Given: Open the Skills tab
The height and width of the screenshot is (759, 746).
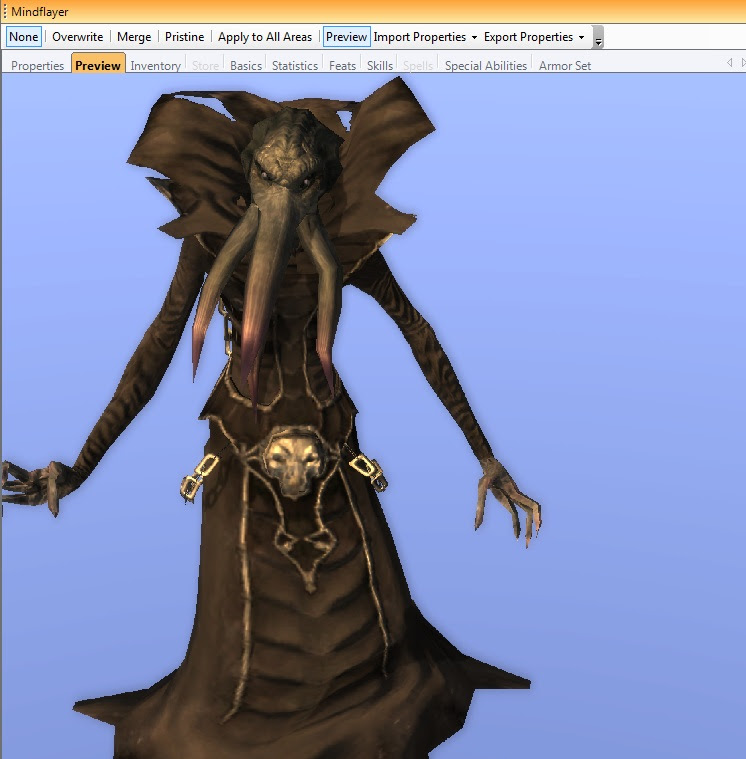Looking at the screenshot, I should tap(380, 65).
